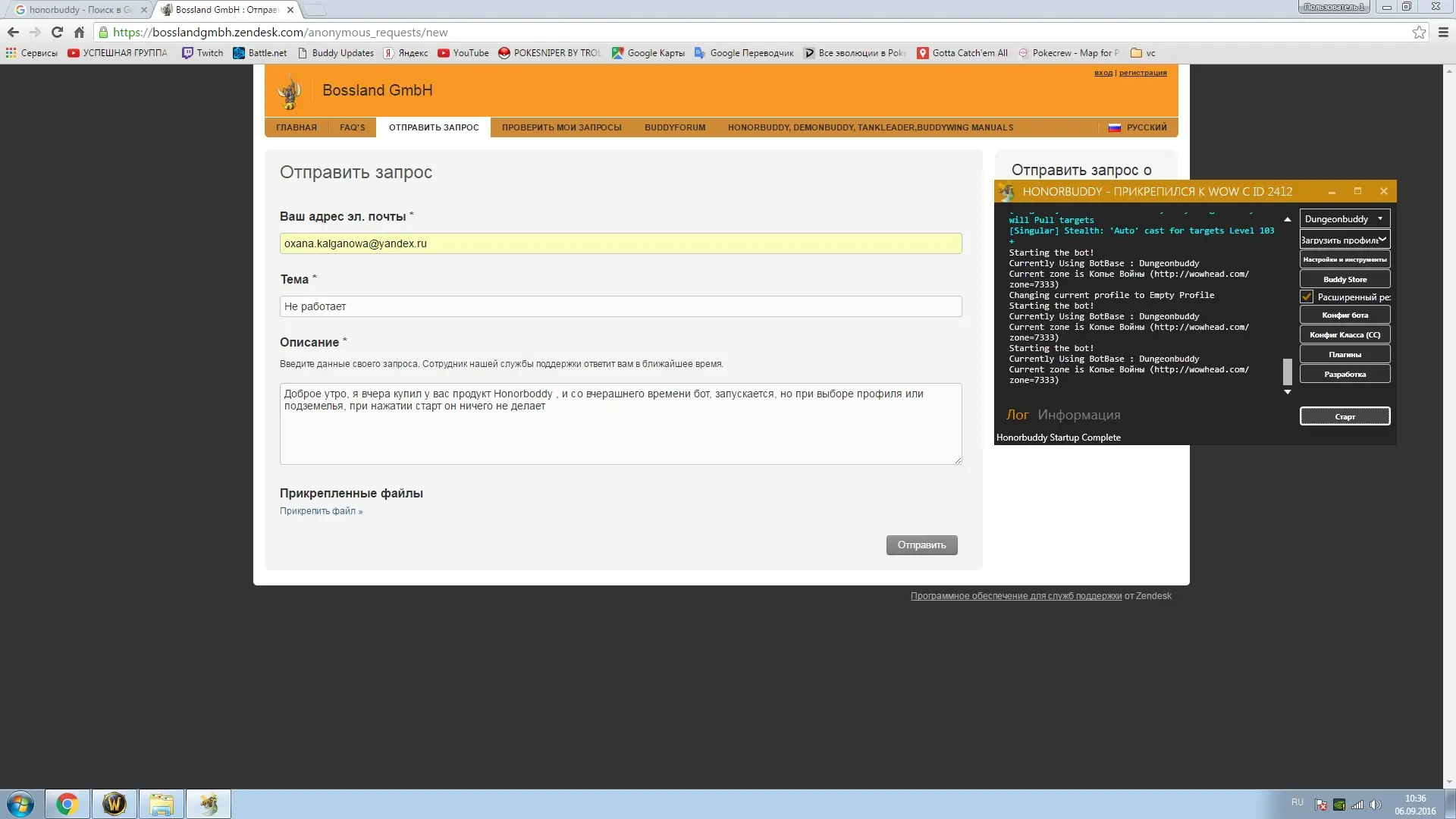
Task: Expand the Dungeonbuddy botbase dropdown
Action: [1345, 219]
